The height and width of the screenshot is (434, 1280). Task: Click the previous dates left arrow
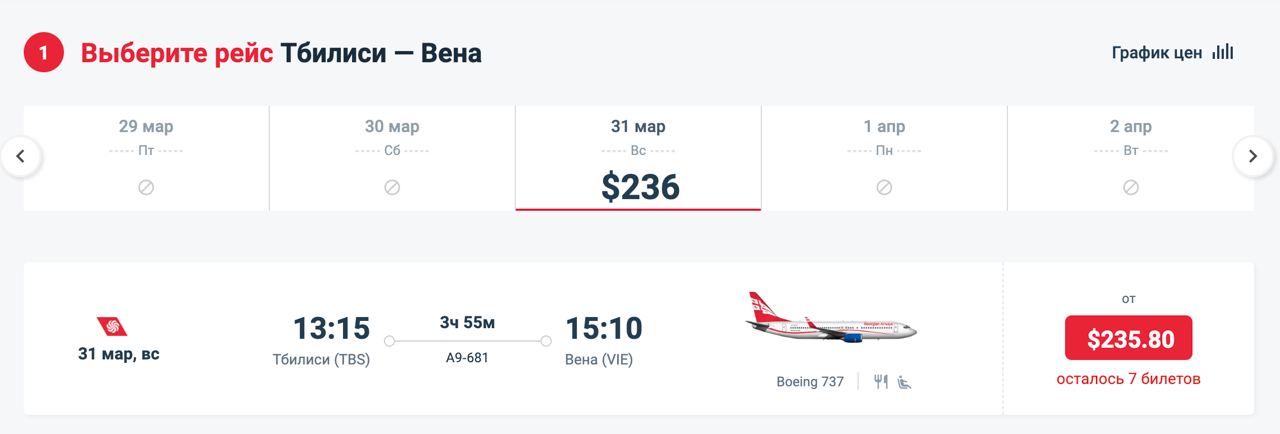[x=21, y=156]
